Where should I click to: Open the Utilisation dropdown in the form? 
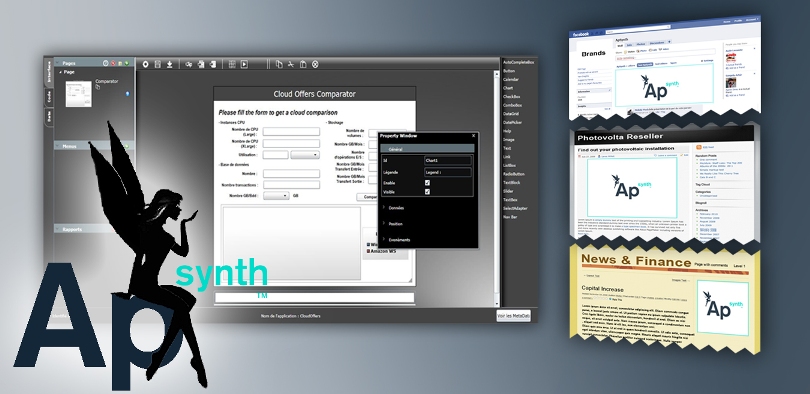305,154
